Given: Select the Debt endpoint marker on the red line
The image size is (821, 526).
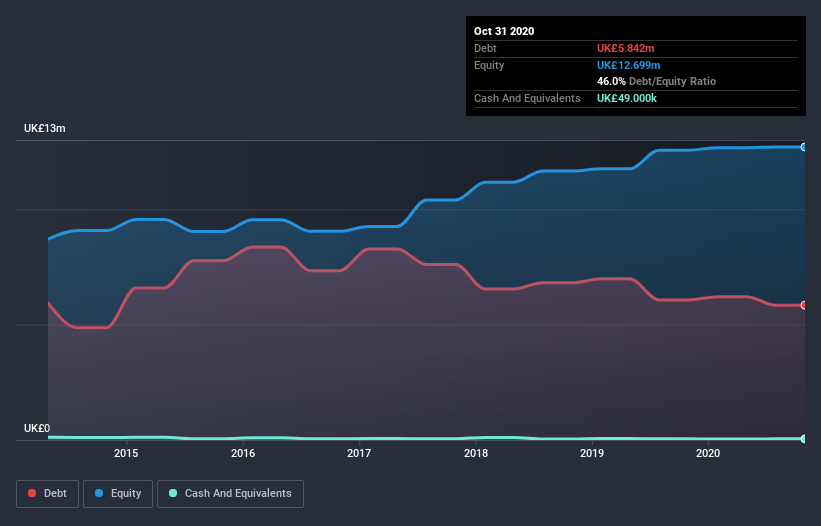Looking at the screenshot, I should 804,305.
